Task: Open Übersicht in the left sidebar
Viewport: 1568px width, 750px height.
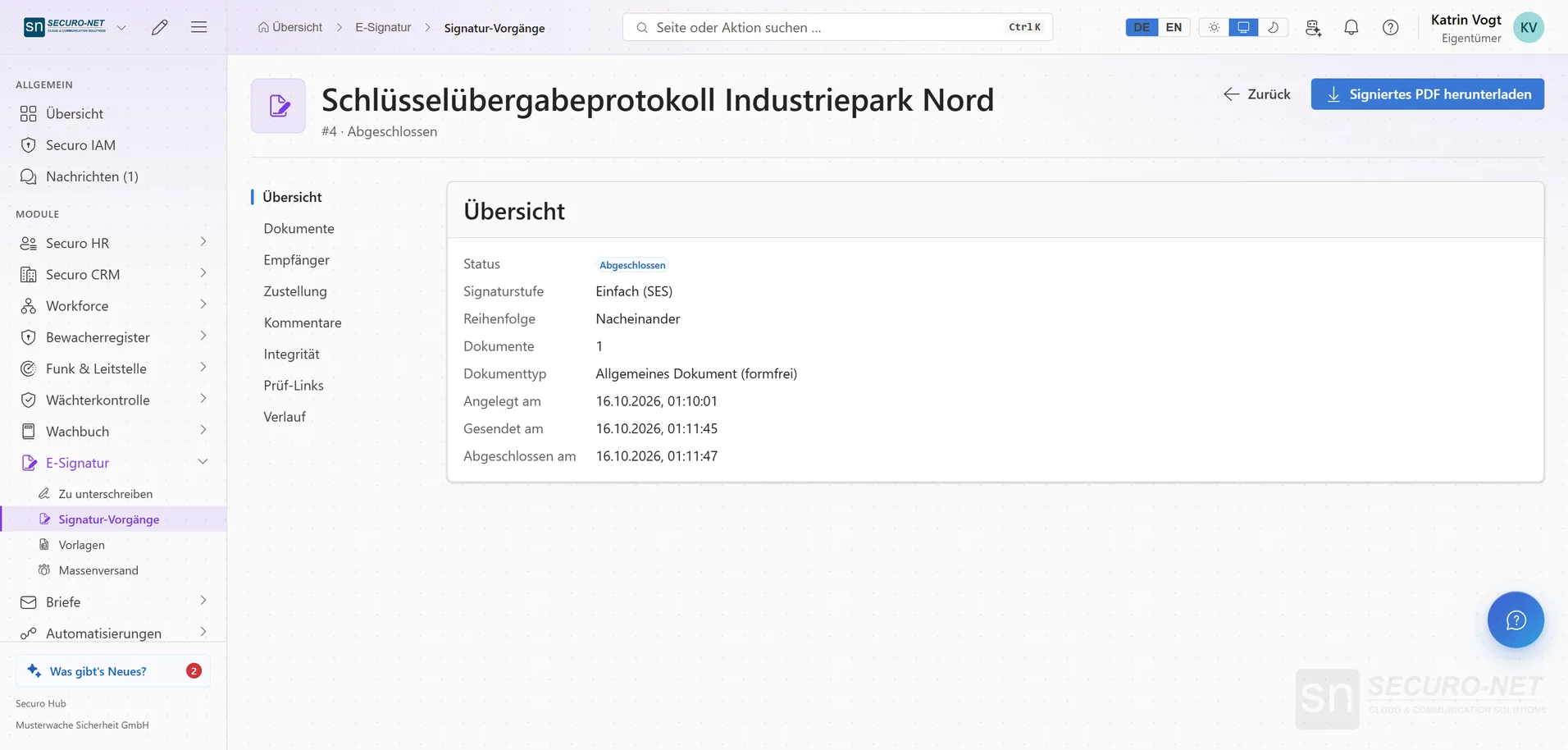Action: [x=113, y=113]
